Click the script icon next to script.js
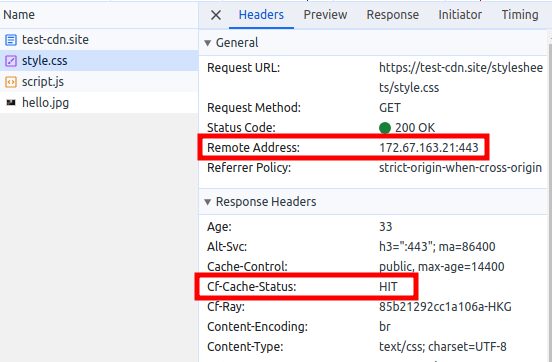This screenshot has width=552, height=362. click(x=11, y=82)
